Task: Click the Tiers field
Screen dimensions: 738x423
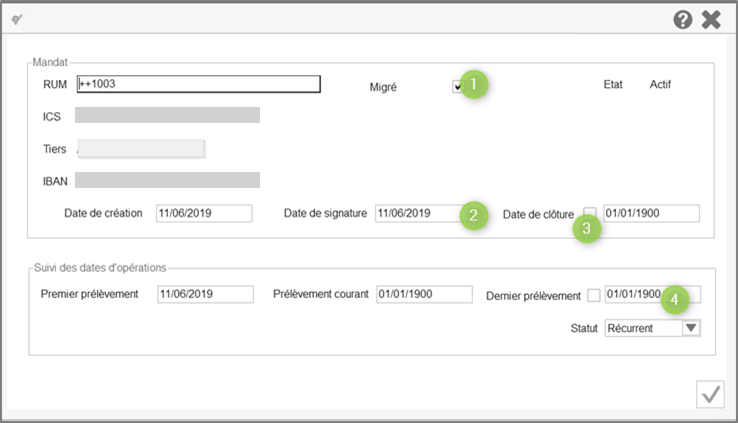Action: click(141, 149)
